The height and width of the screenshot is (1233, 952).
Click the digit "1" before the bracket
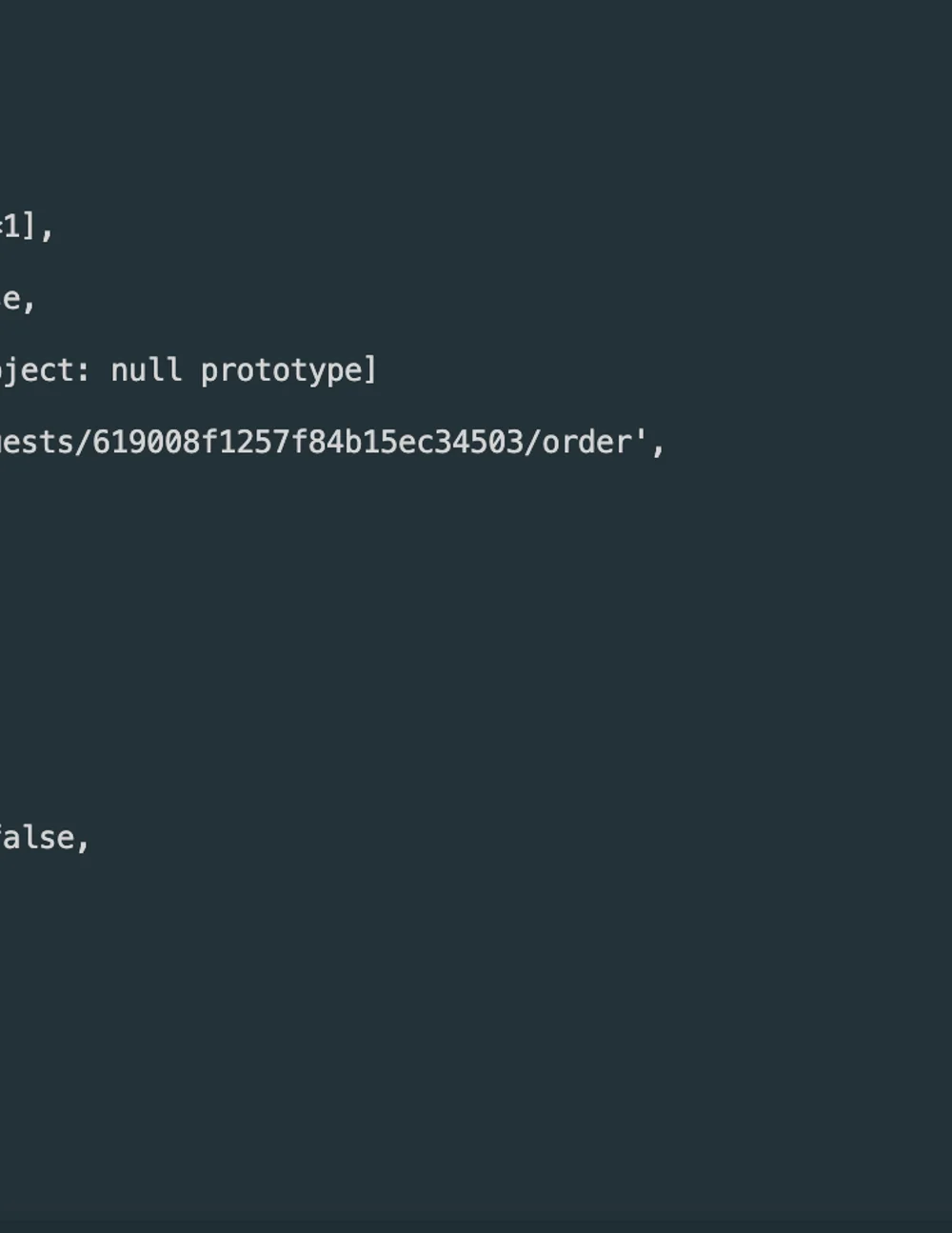point(13,227)
